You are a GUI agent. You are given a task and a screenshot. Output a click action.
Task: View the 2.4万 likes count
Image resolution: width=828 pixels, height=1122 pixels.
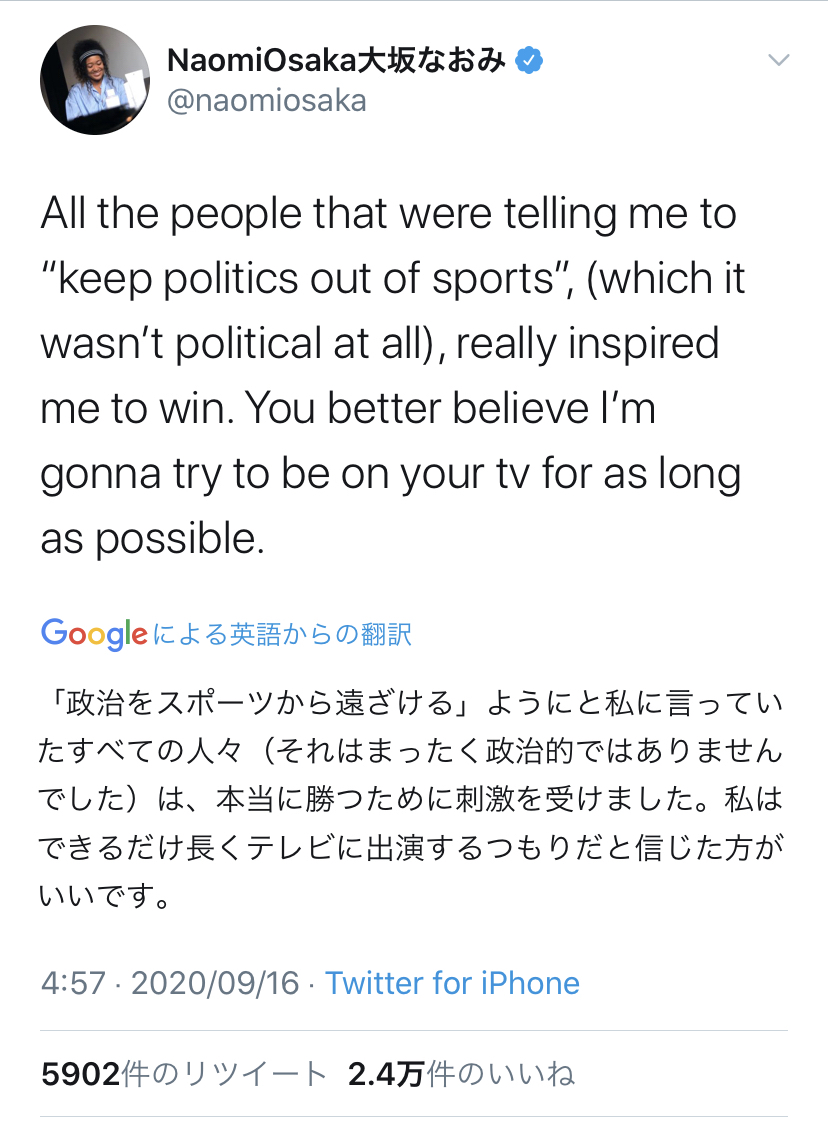pyautogui.click(x=386, y=1074)
